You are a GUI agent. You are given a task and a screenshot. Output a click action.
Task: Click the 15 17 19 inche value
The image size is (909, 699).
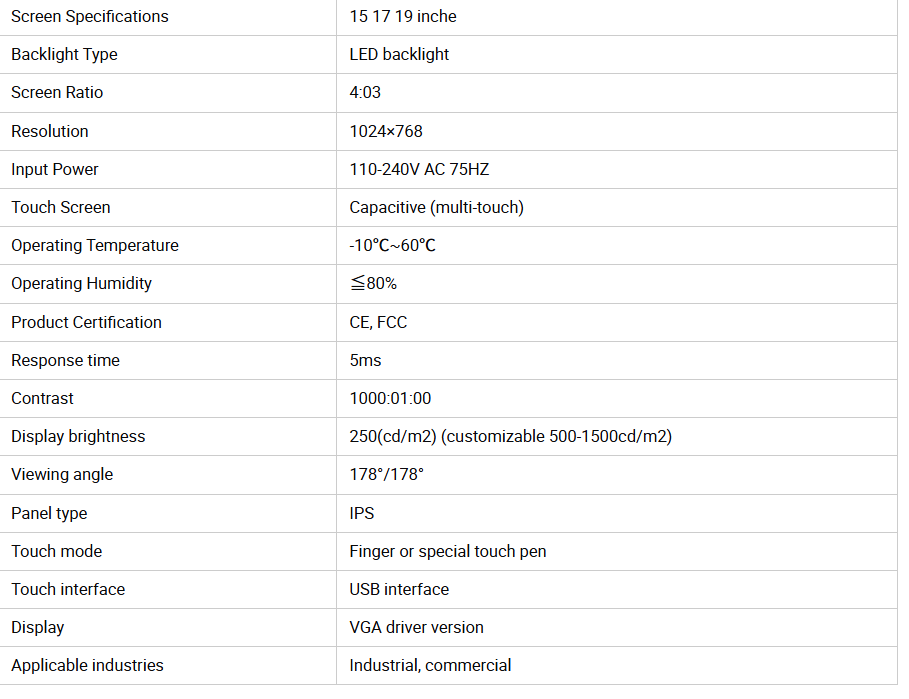(x=403, y=16)
